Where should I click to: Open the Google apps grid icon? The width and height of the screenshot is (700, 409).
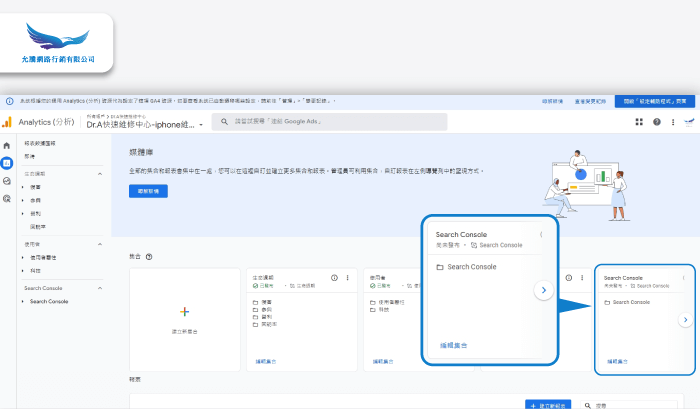[639, 122]
